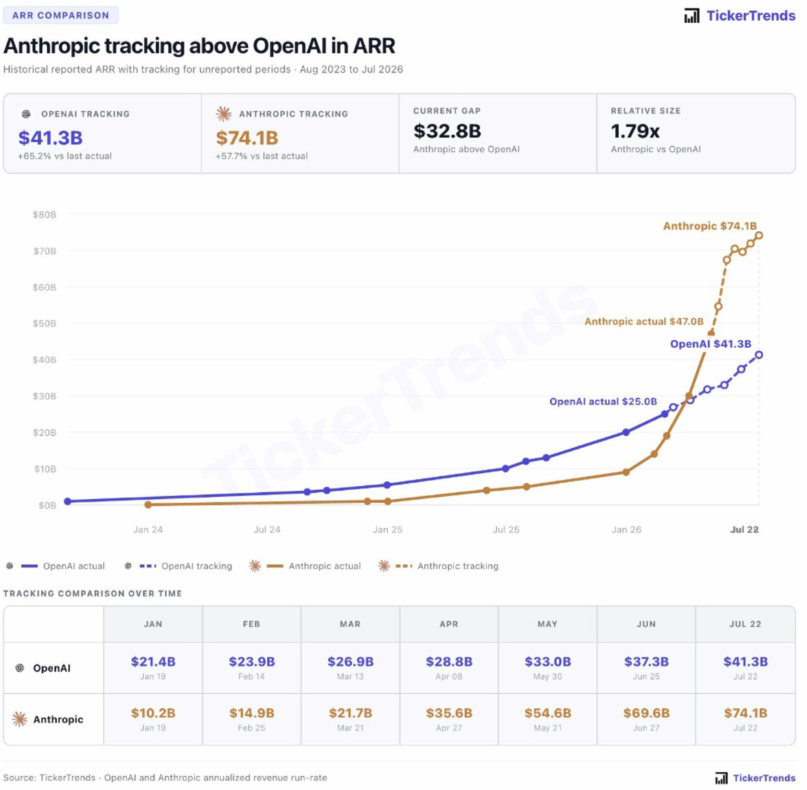Click Anthropic $35.6B April cell
This screenshot has width=807, height=790.
click(449, 719)
